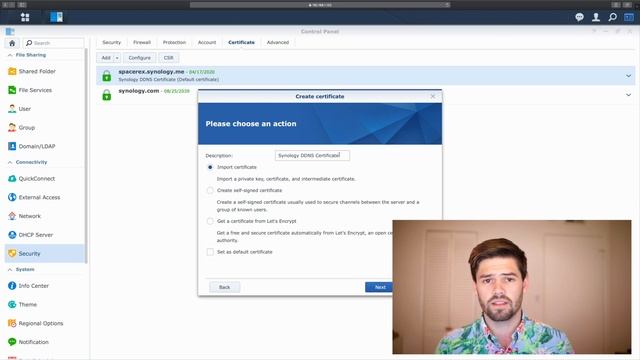This screenshot has width=640, height=360.
Task: Expand the spacerex.synology.me certificate details
Action: pyautogui.click(x=629, y=76)
